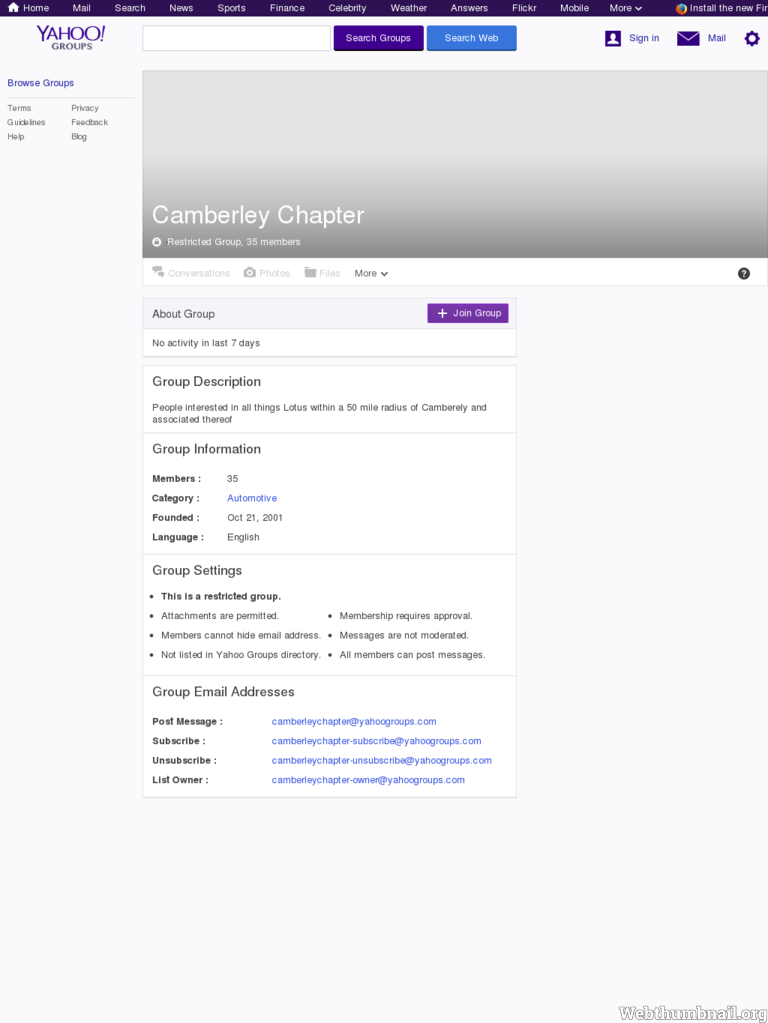Open the Automotive category link

point(252,498)
